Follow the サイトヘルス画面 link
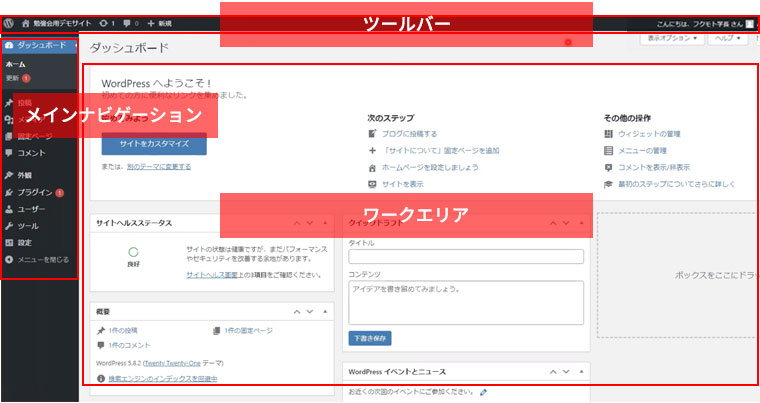This screenshot has height=403, width=760. [212, 274]
